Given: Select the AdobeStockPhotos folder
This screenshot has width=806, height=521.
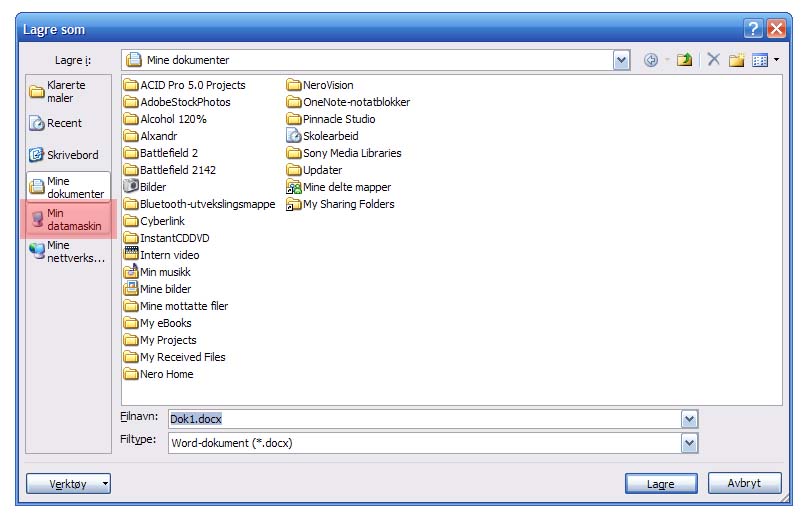Looking at the screenshot, I should (x=177, y=102).
